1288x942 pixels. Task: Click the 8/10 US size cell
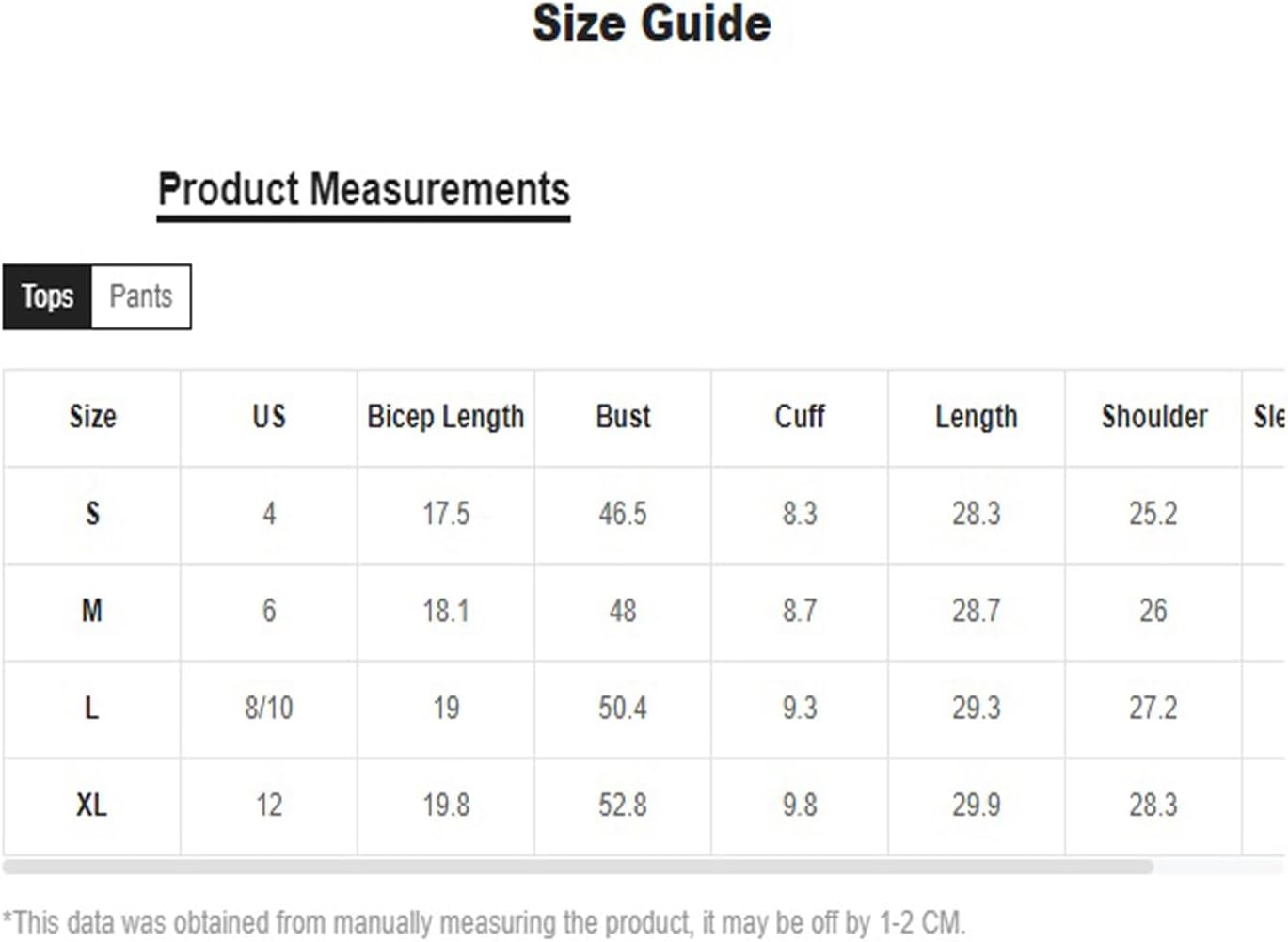coord(269,708)
